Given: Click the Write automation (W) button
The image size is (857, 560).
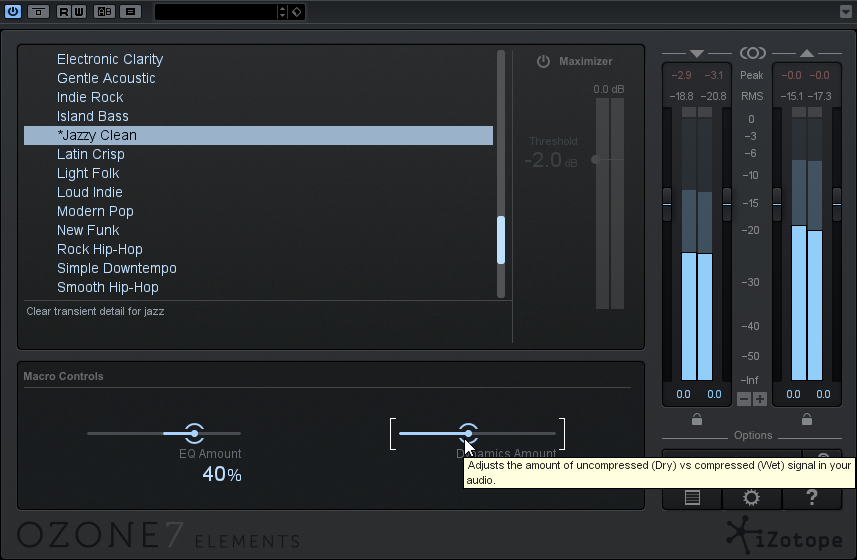Looking at the screenshot, I should point(78,12).
